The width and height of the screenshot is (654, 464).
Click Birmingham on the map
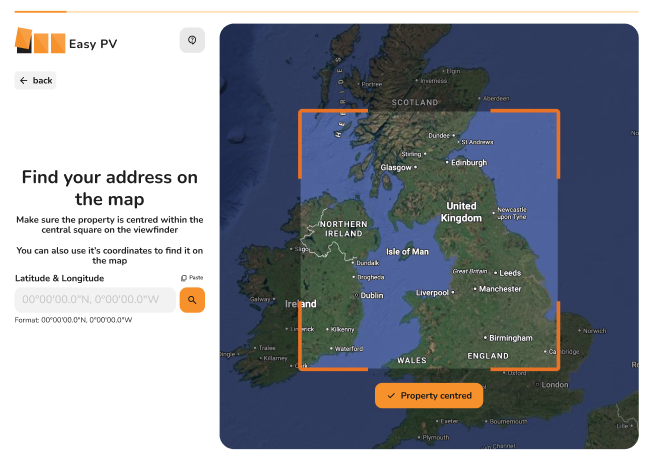click(x=511, y=338)
